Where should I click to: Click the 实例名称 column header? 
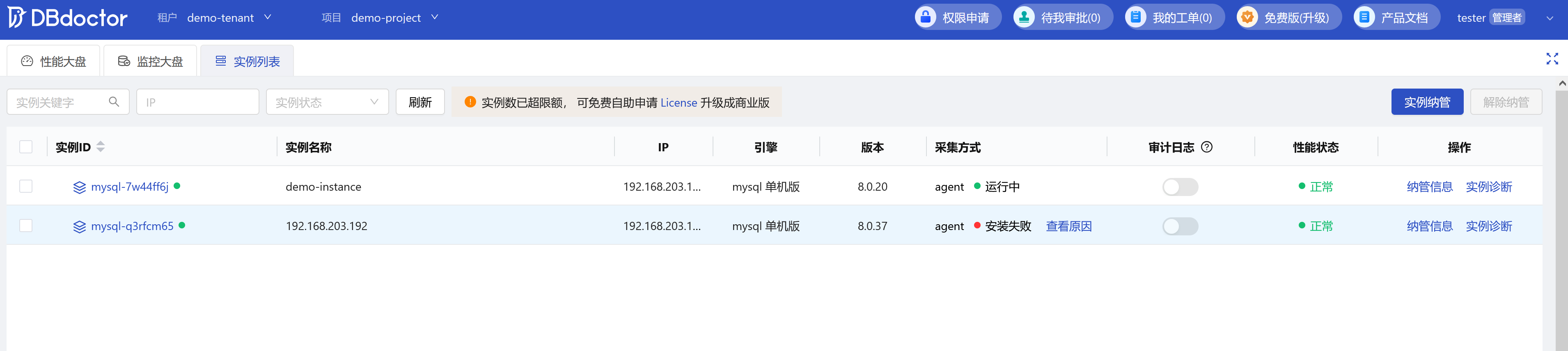coord(309,147)
